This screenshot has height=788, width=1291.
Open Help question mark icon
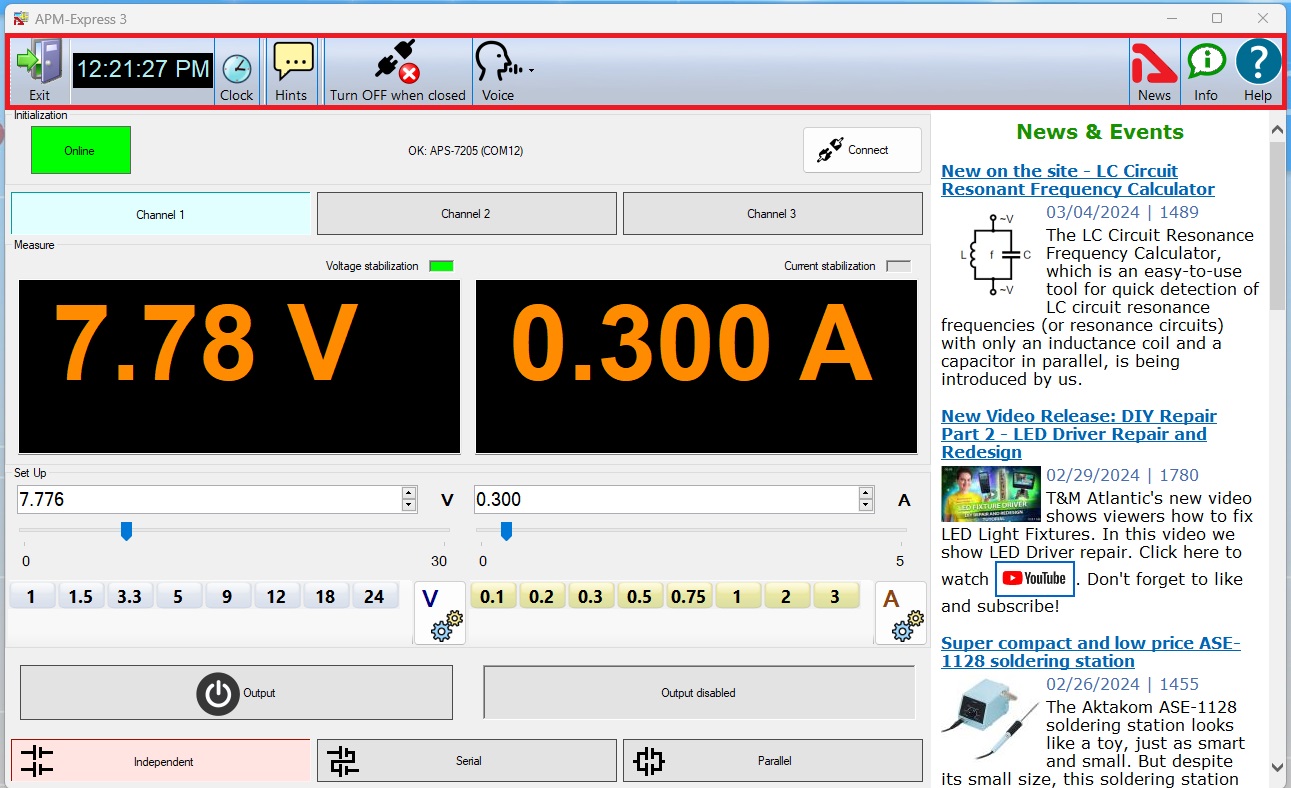(1258, 64)
